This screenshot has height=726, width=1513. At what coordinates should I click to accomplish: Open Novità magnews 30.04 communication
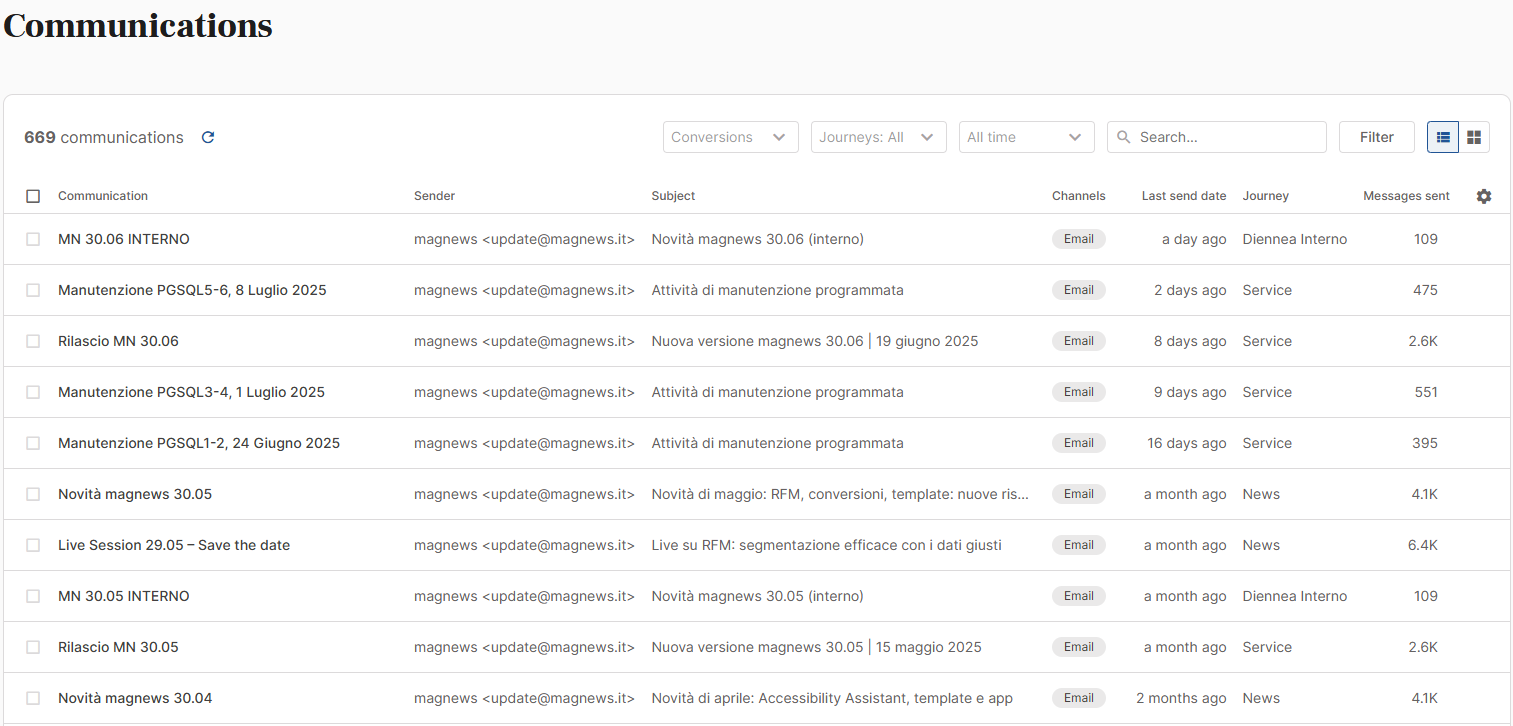tap(135, 698)
